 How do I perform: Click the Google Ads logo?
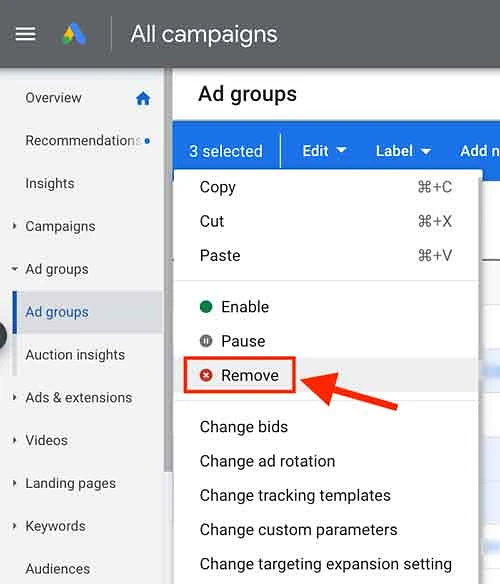[x=75, y=34]
